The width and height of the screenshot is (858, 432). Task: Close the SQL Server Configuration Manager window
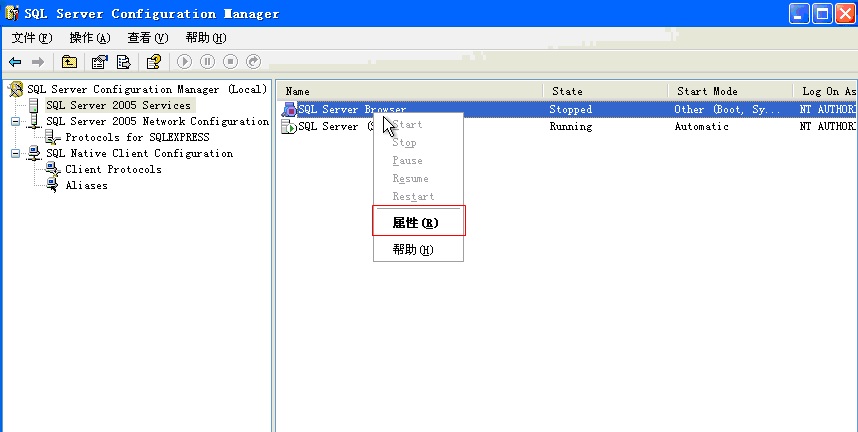pyautogui.click(x=845, y=14)
